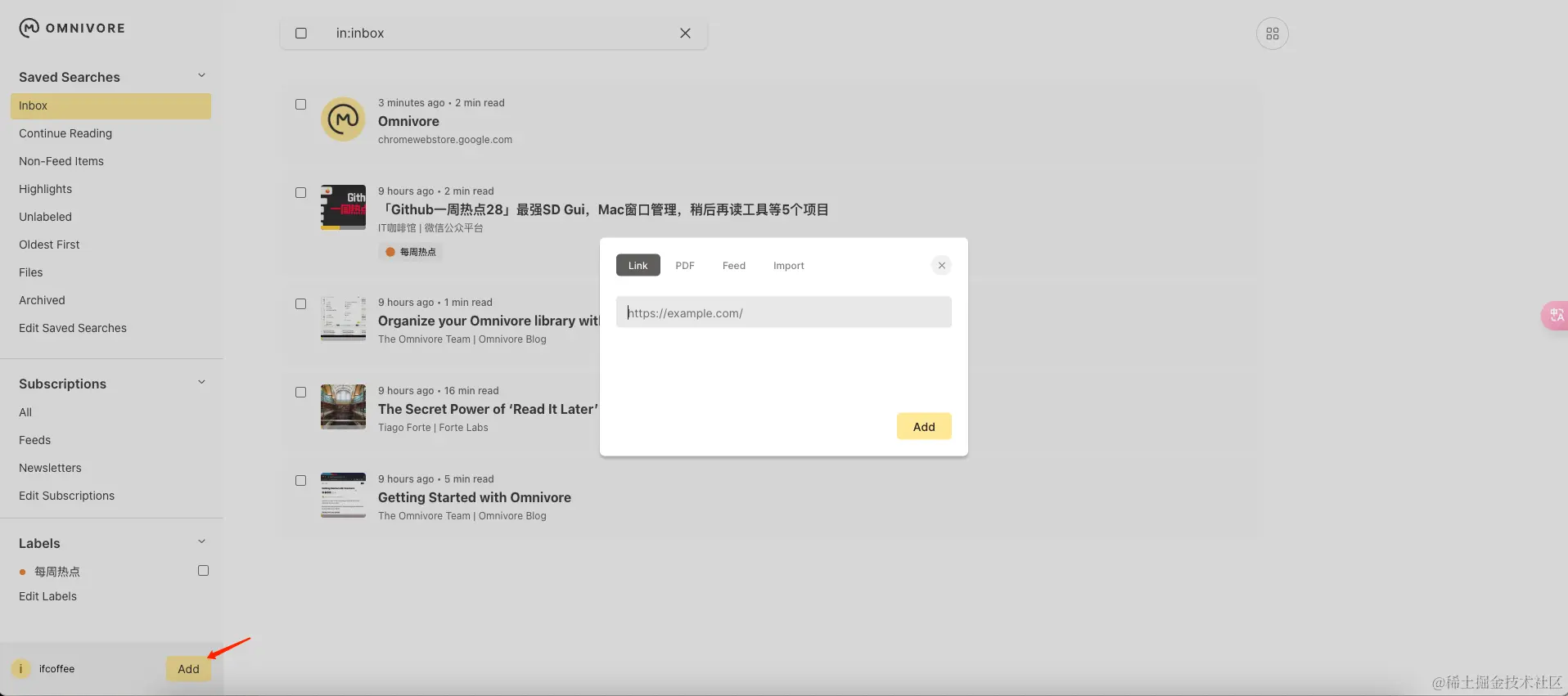Open Secret Power of Read It Later thumbnail
Viewport: 1568px width, 696px height.
click(x=343, y=406)
